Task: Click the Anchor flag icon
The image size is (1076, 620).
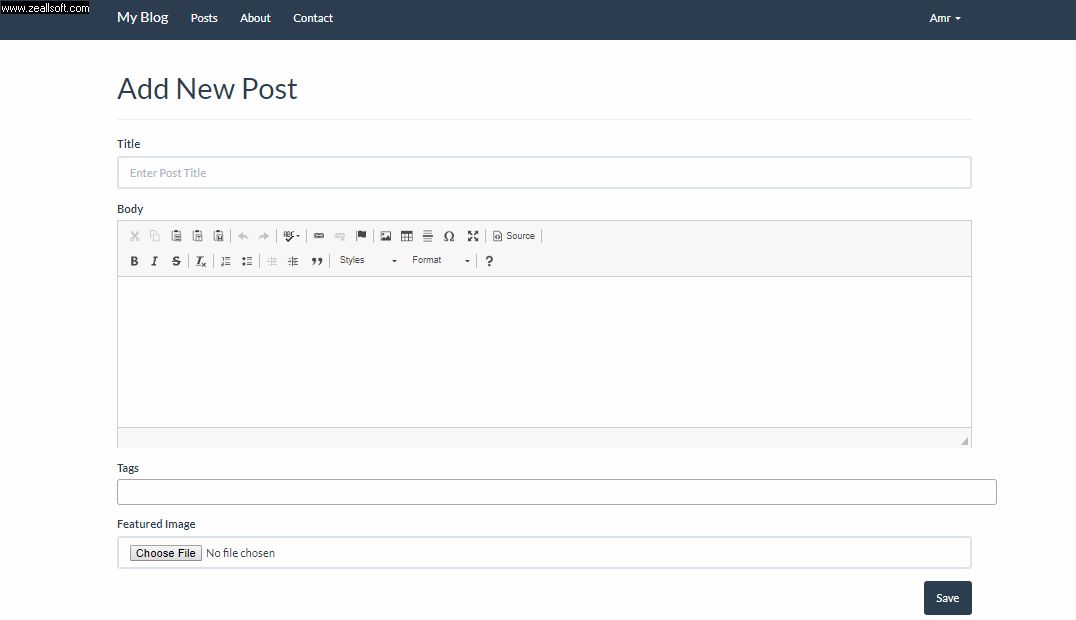Action: pyautogui.click(x=361, y=236)
